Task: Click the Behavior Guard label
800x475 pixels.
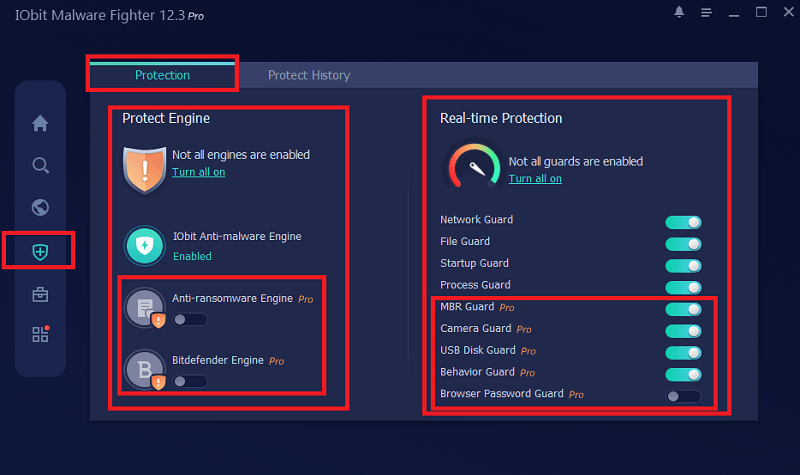Action: point(477,372)
